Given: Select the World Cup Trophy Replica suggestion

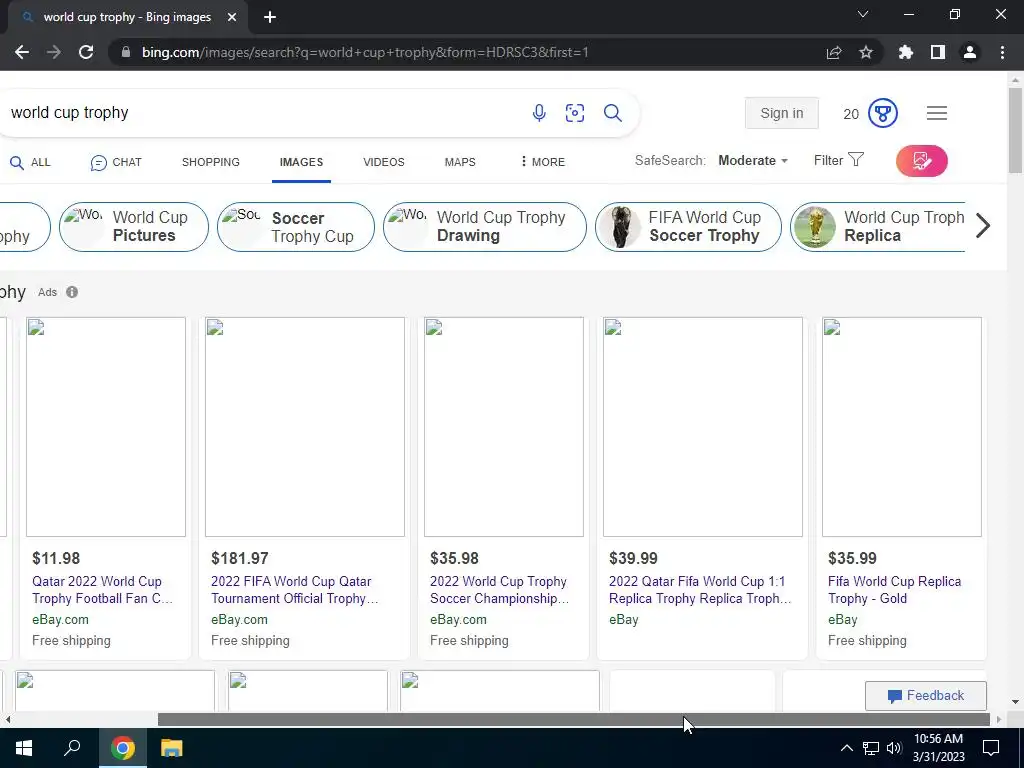Looking at the screenshot, I should pyautogui.click(x=878, y=227).
